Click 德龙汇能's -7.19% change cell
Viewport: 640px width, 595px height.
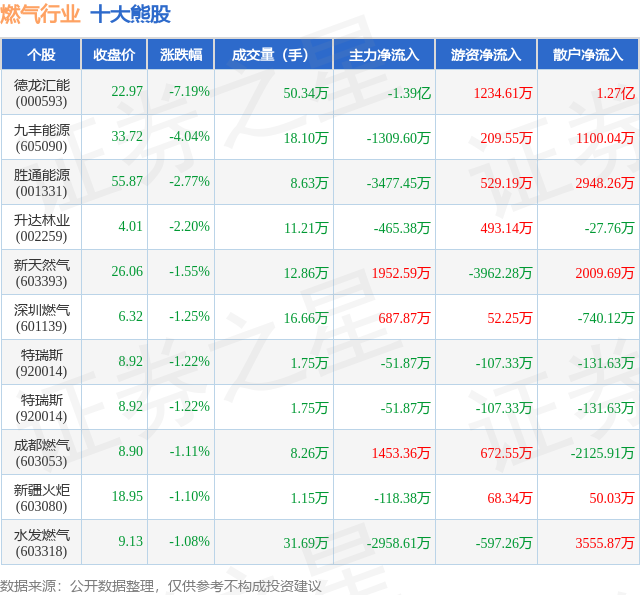pyautogui.click(x=189, y=91)
